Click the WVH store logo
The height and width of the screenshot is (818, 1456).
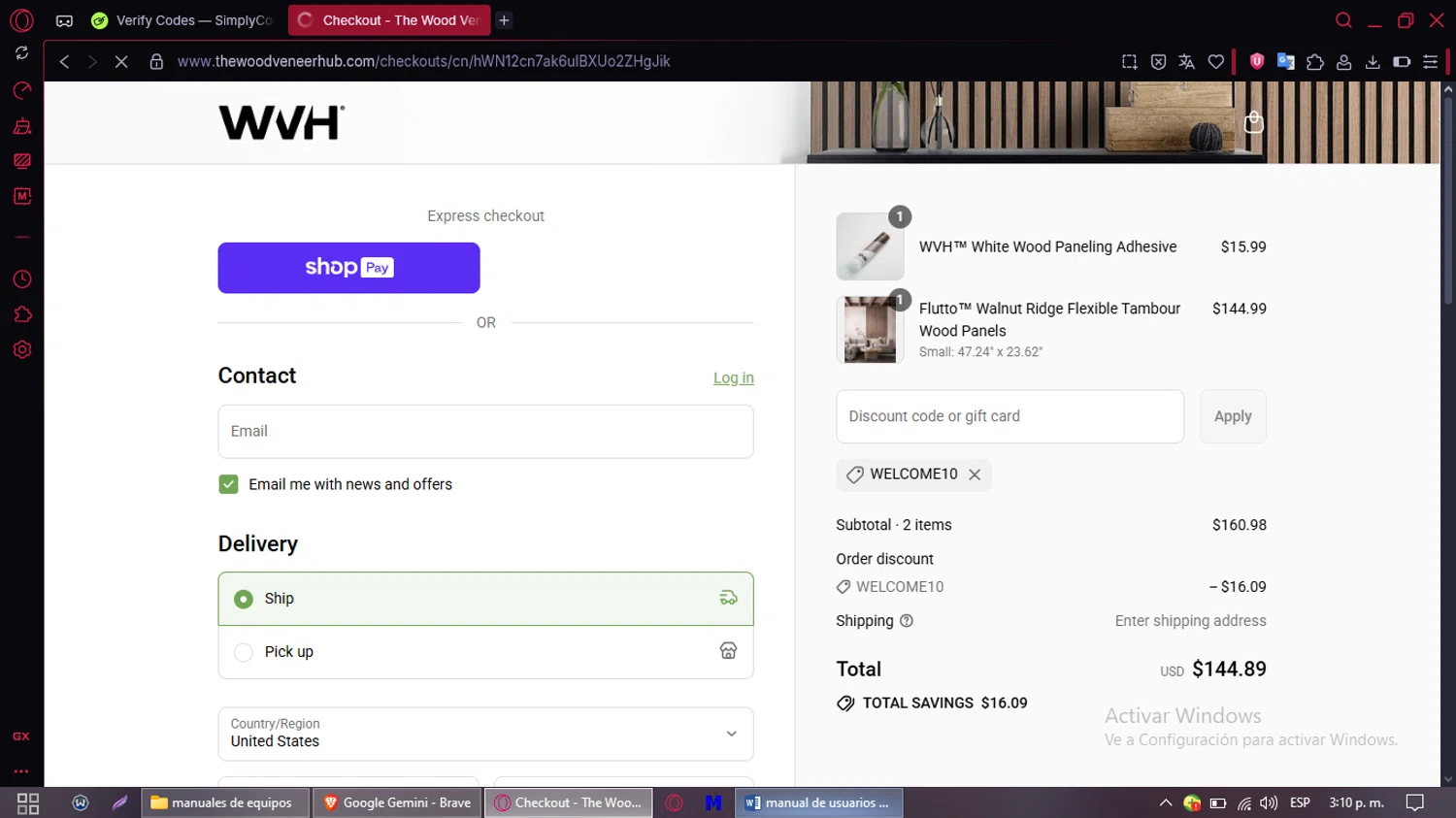tap(281, 122)
